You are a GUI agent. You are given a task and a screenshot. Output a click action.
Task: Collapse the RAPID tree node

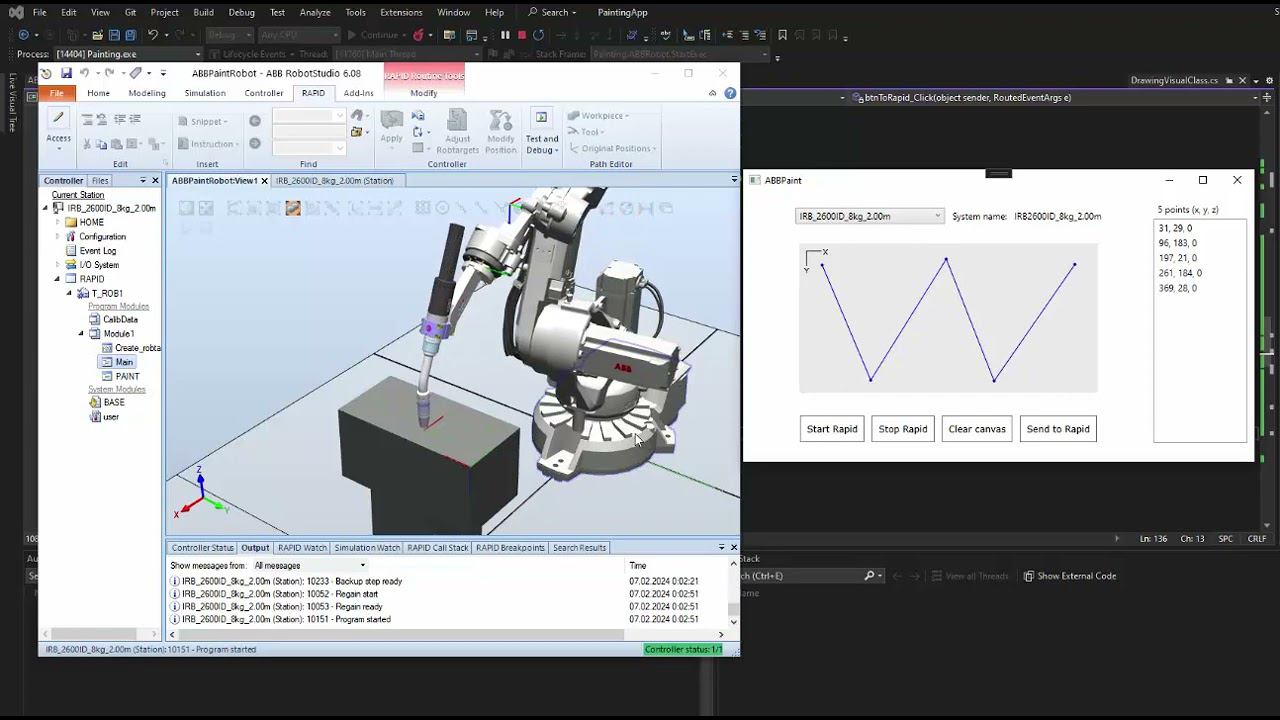[58, 279]
